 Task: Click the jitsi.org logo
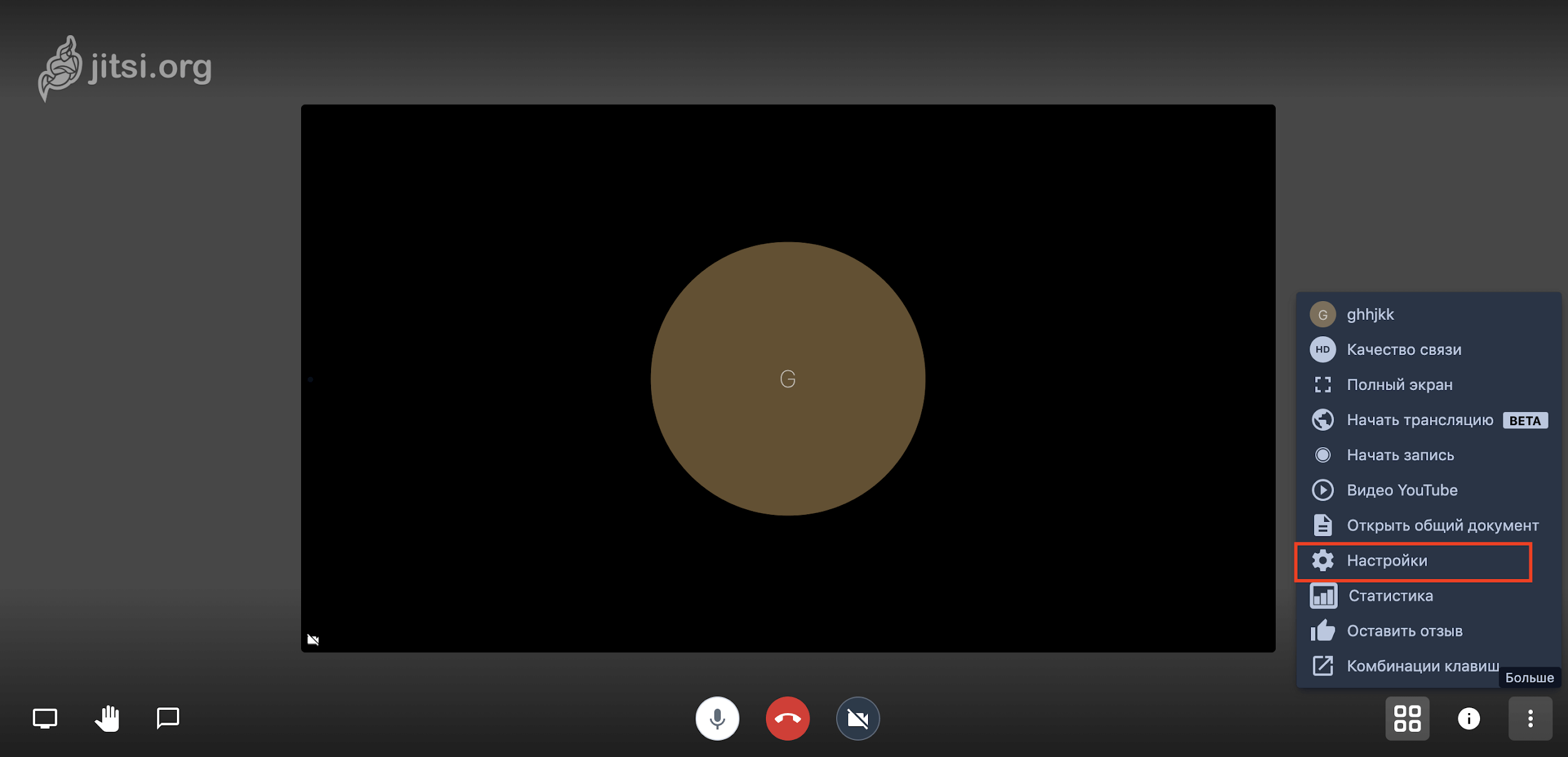(x=125, y=68)
